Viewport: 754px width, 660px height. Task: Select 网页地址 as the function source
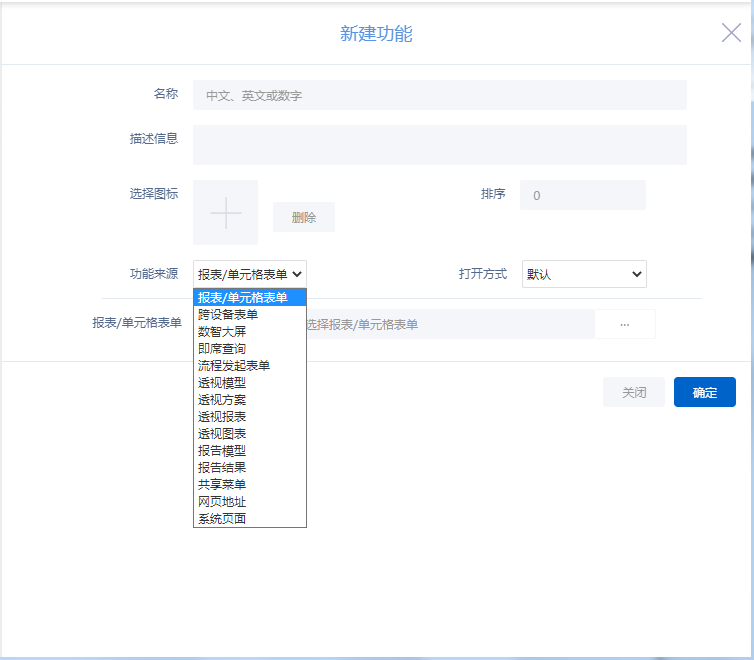221,501
